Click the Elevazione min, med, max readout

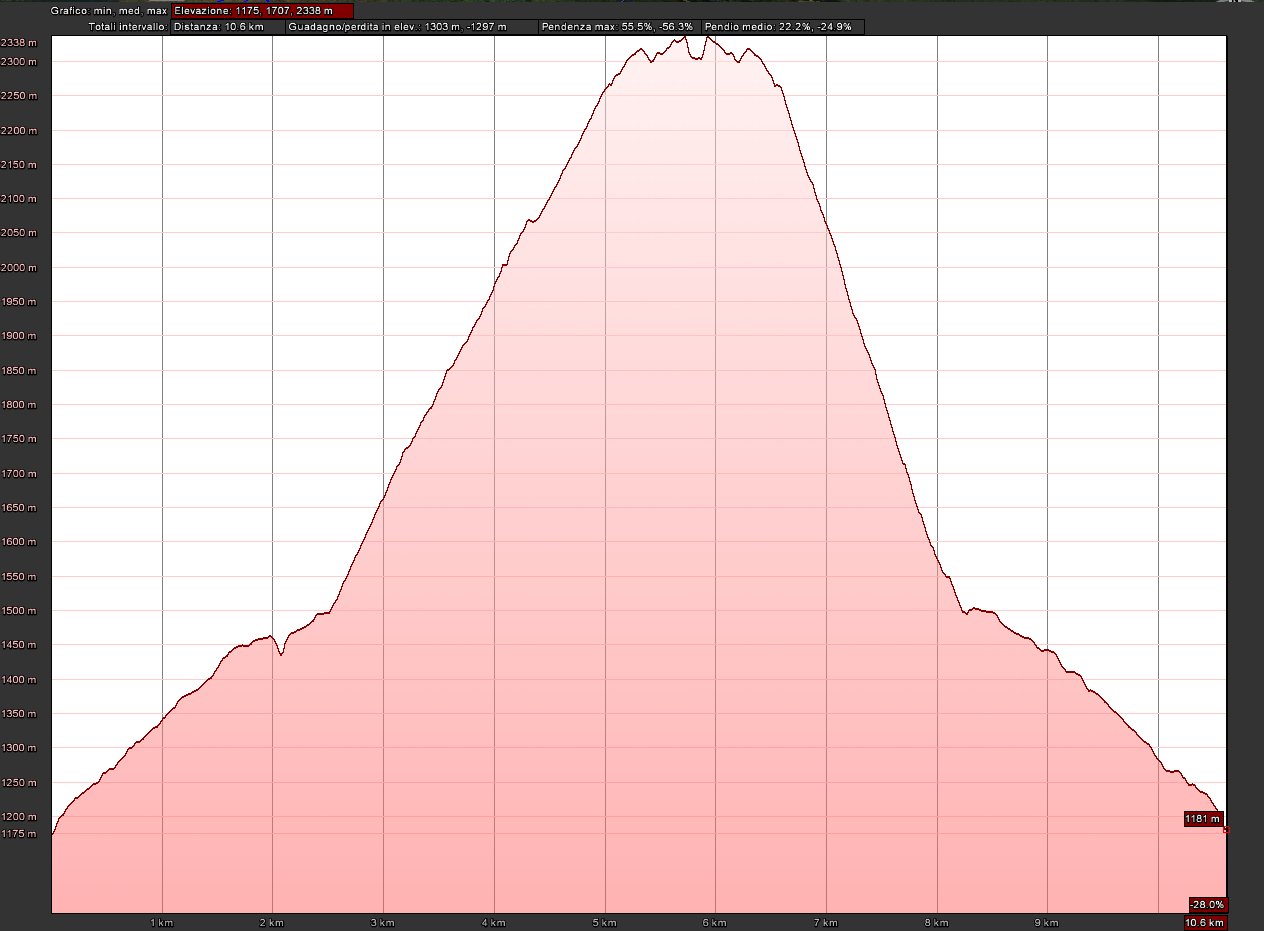(x=262, y=11)
